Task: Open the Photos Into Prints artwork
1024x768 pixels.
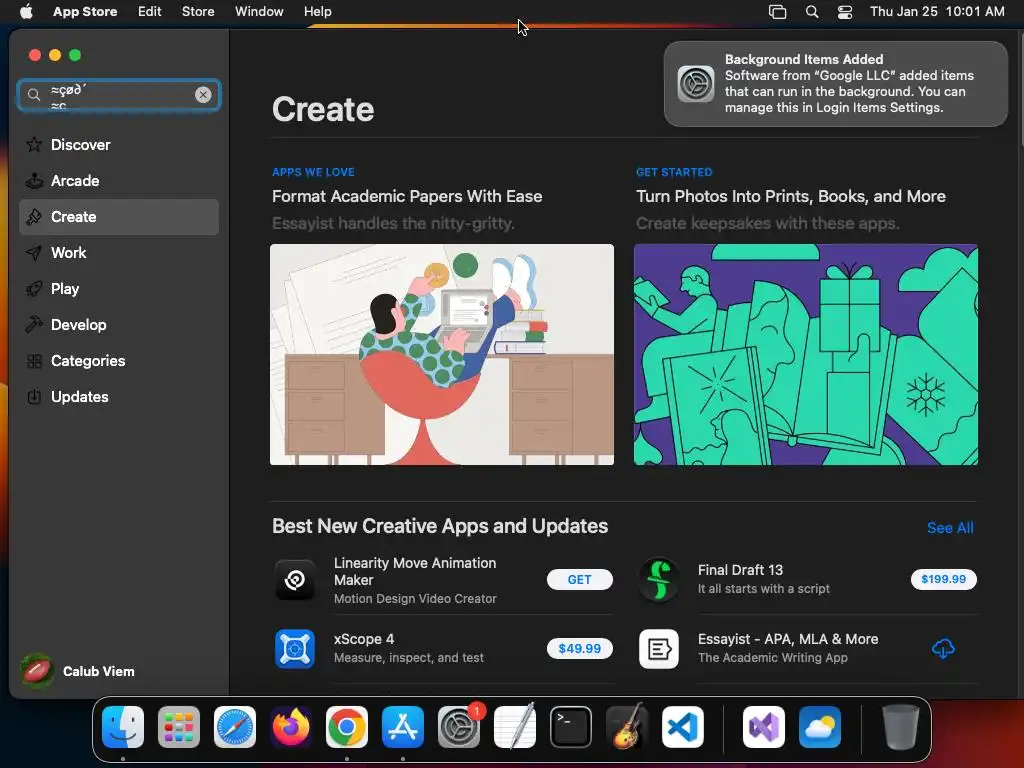Action: pos(806,355)
